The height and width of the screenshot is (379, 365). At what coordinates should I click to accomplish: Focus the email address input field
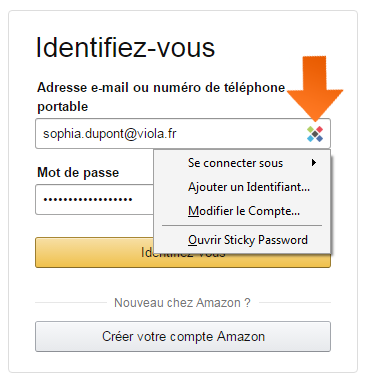[x=183, y=134]
